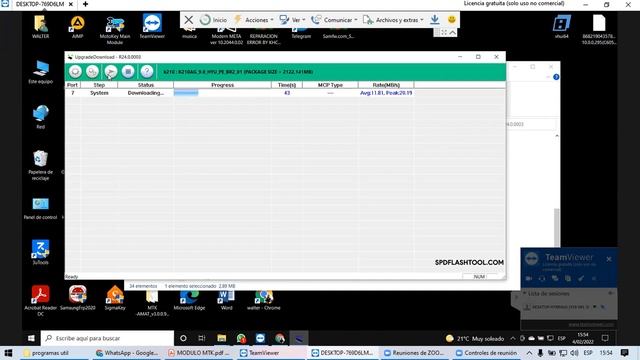The image size is (640, 360).
Task: Click the download progress bar in port 7 row
Action: (x=222, y=93)
